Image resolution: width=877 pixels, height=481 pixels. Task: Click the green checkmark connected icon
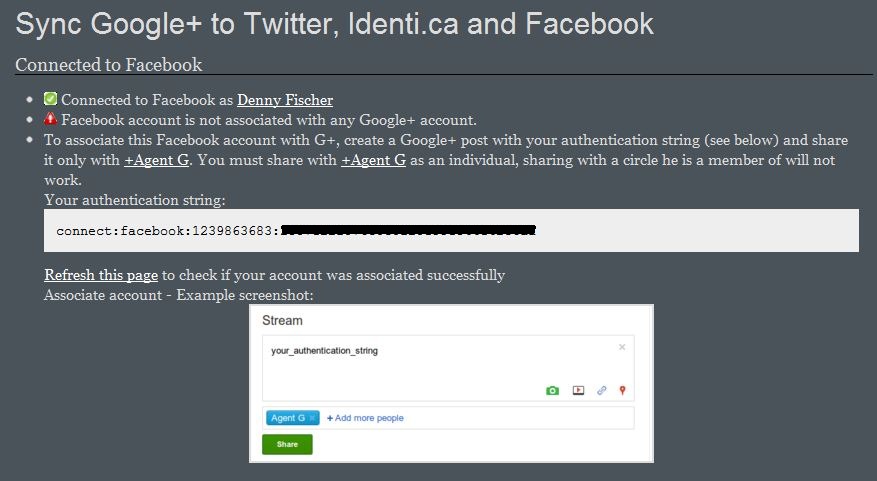(50, 99)
